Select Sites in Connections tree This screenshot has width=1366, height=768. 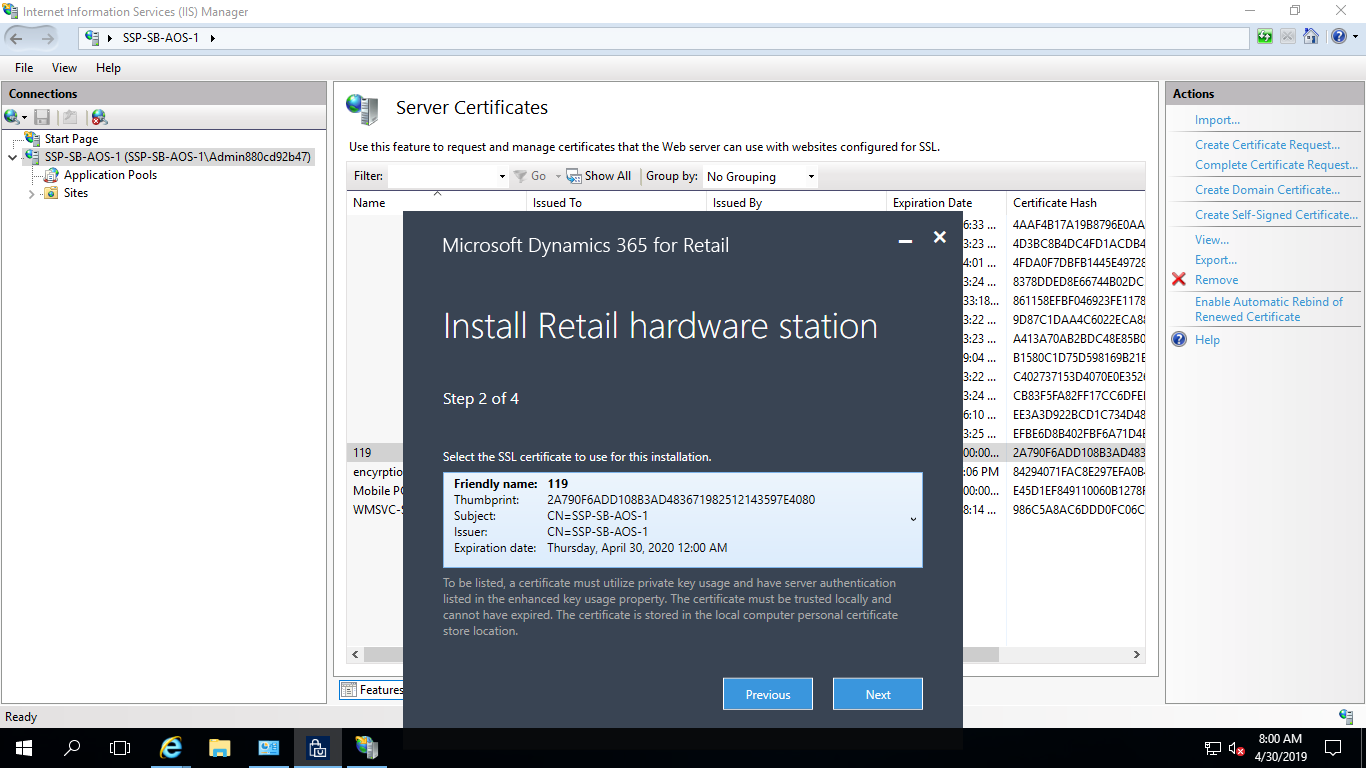(76, 193)
